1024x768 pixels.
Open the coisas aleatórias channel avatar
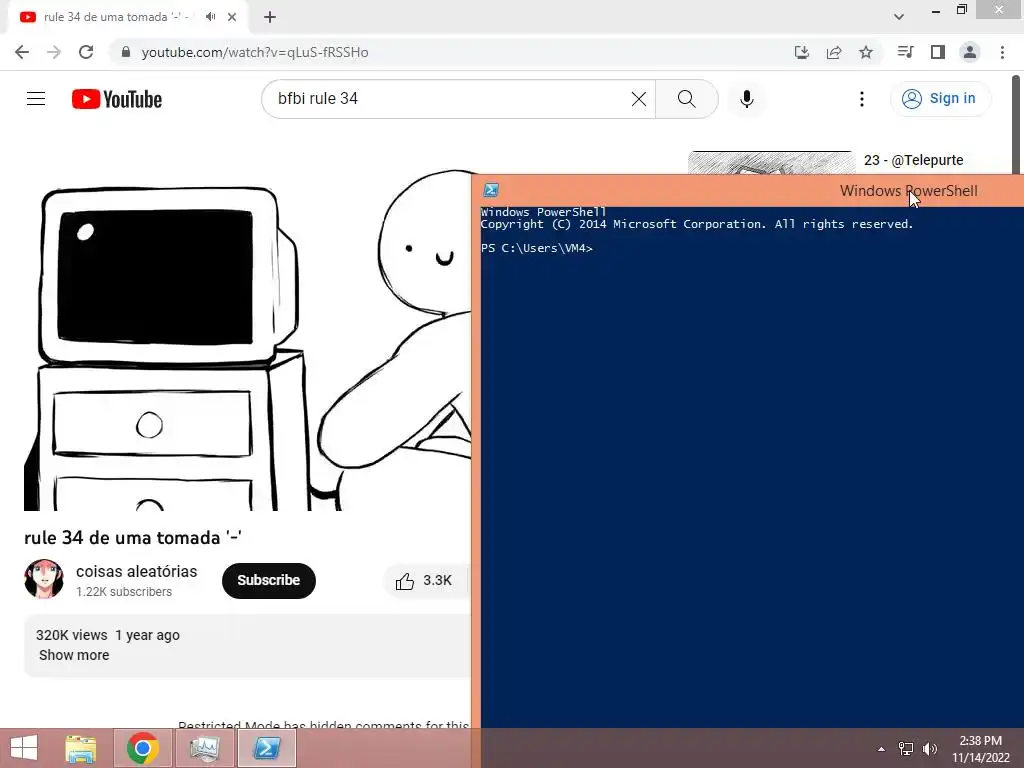tap(44, 579)
